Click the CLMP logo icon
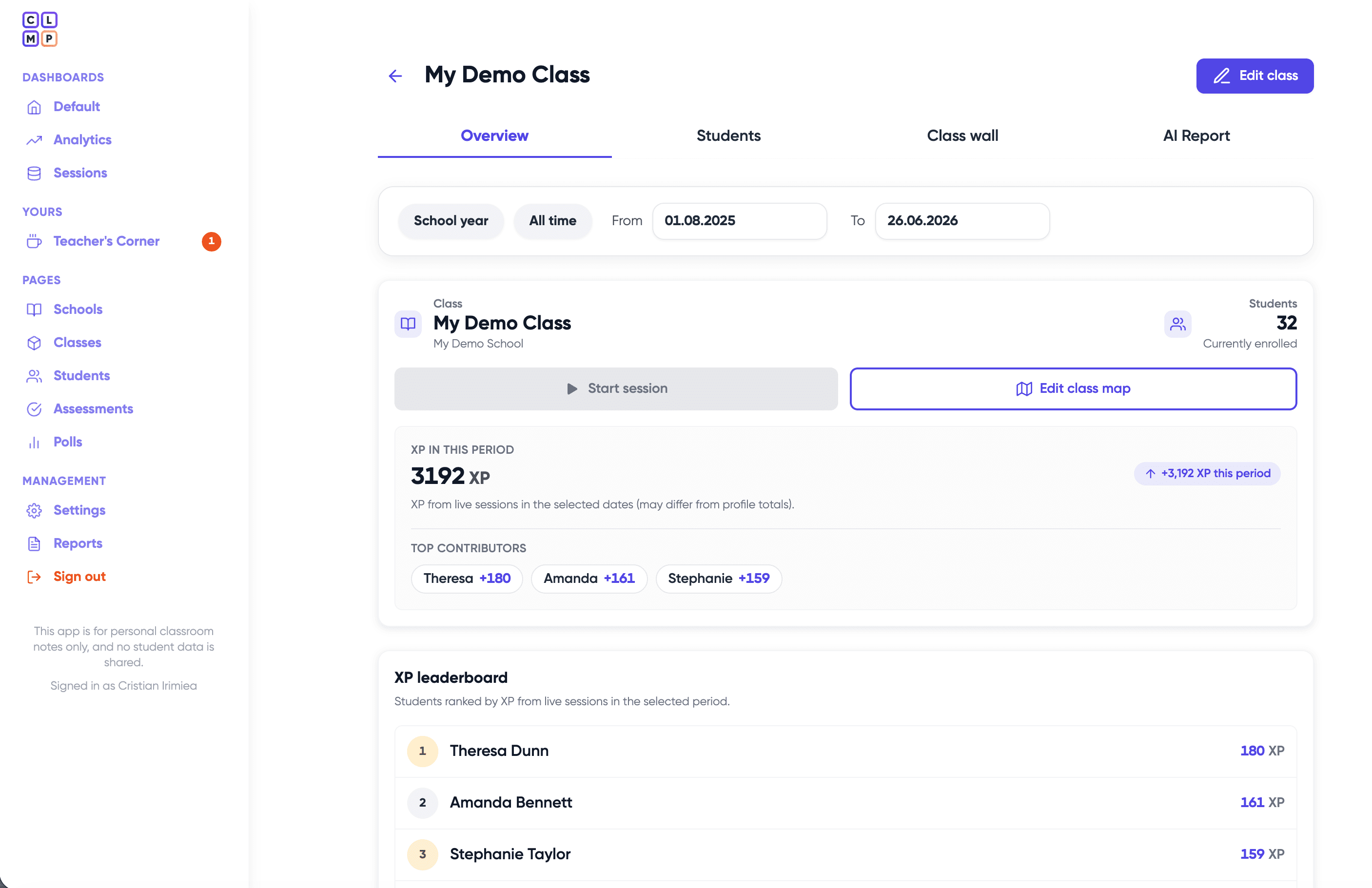 pos(40,29)
